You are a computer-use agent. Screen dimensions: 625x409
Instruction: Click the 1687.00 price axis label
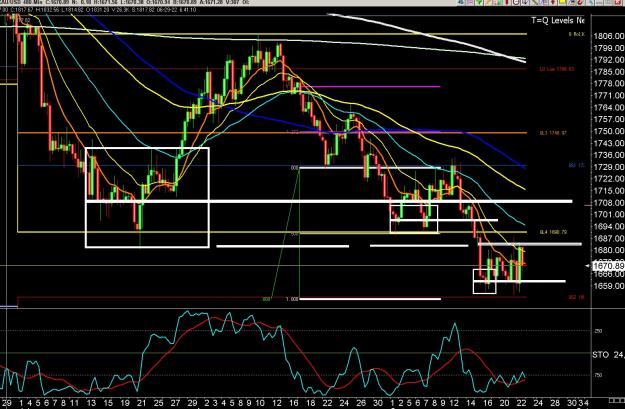(x=609, y=238)
